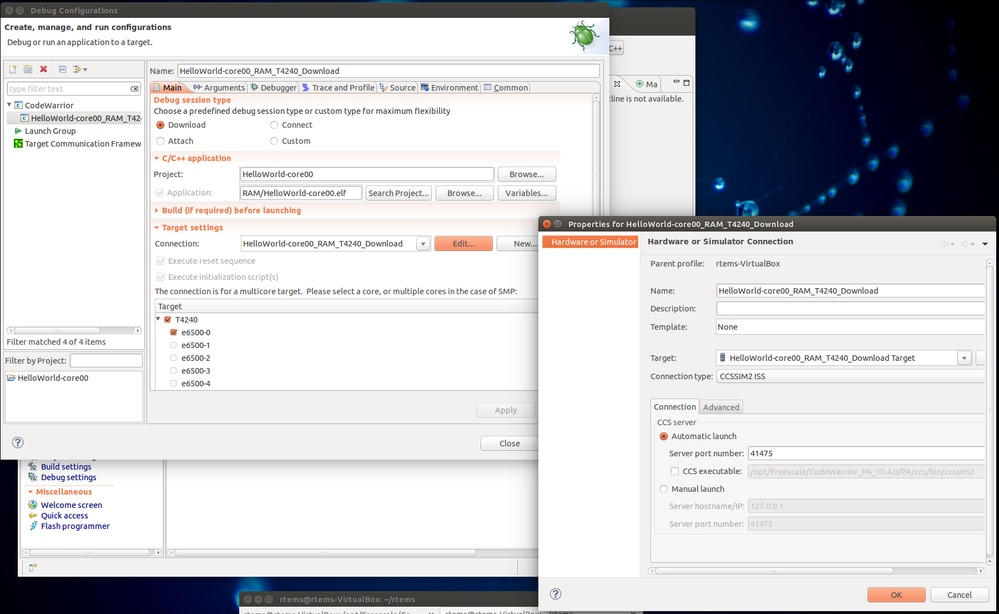Collapse the C/C++ application section
The image size is (999, 614).
pos(157,158)
